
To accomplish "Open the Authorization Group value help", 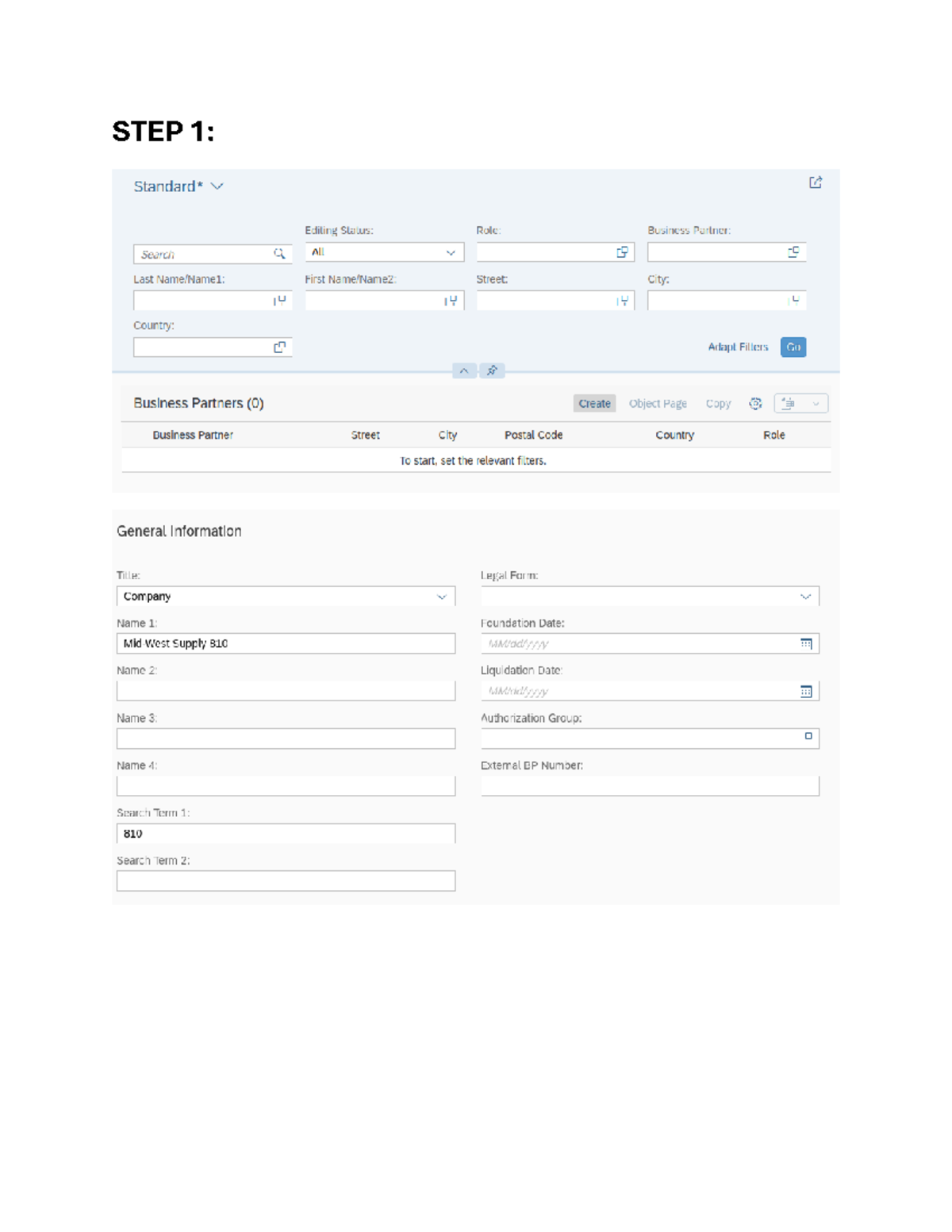I will [x=809, y=737].
